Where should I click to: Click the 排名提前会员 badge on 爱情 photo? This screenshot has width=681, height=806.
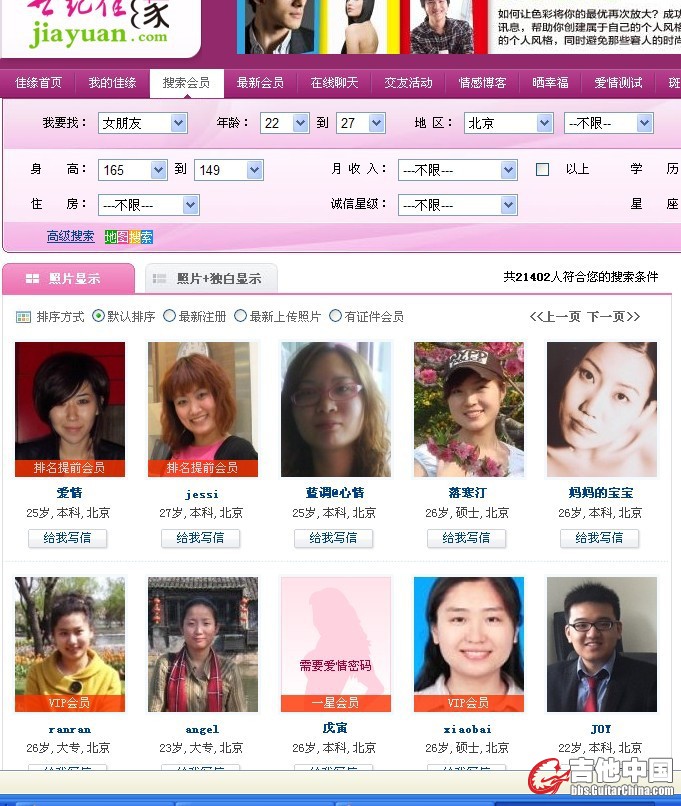(x=70, y=467)
